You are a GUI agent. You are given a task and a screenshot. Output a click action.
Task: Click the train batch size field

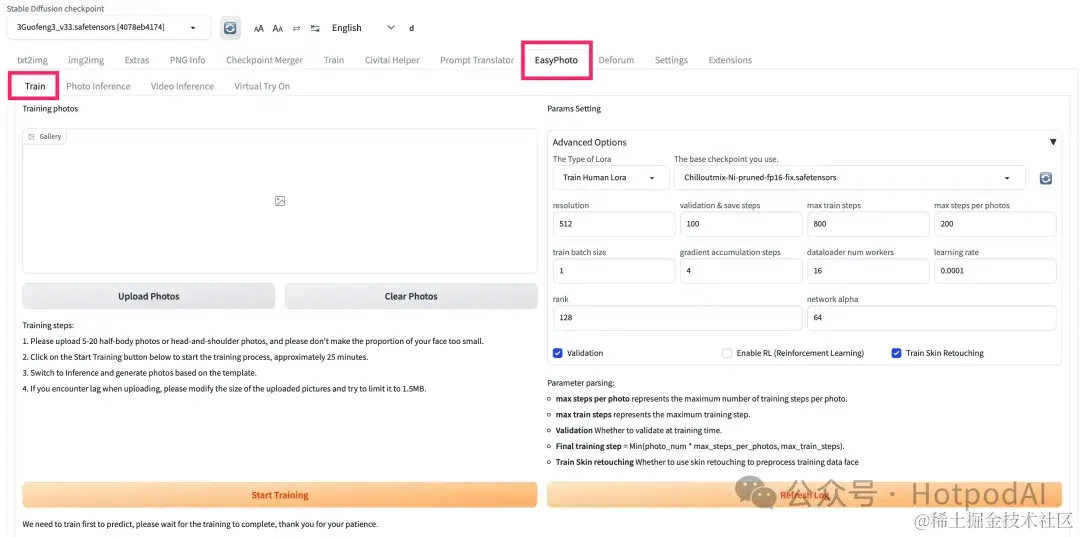(x=614, y=271)
